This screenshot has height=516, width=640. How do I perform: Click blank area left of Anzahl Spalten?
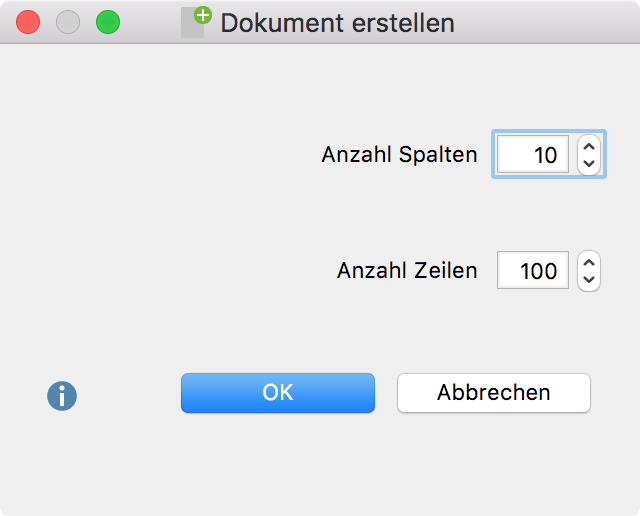click(163, 154)
